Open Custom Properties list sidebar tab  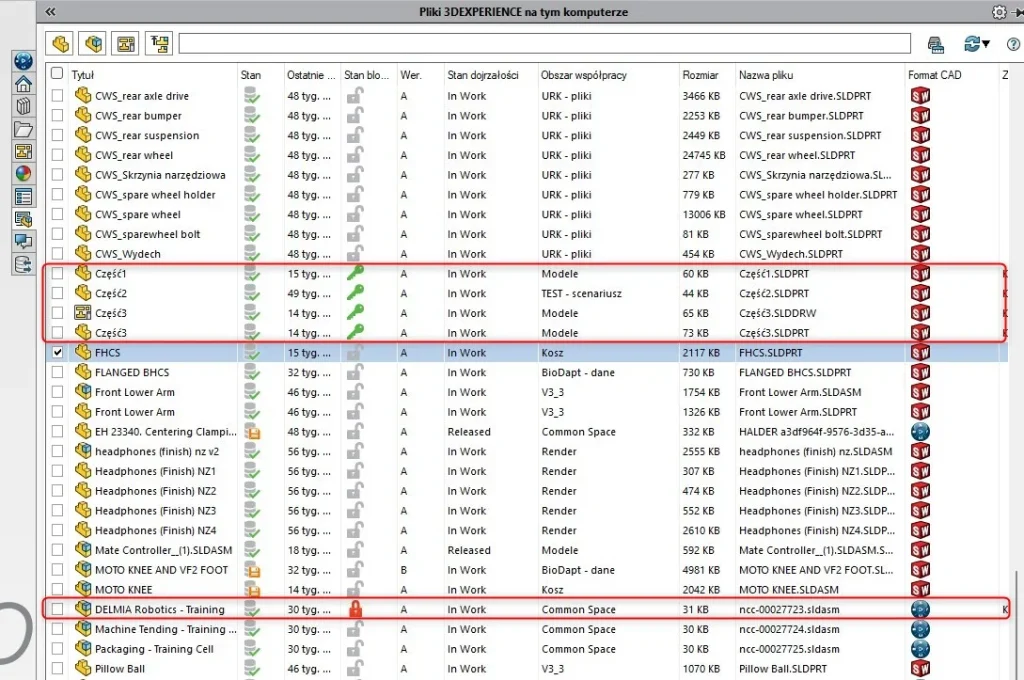[24, 197]
